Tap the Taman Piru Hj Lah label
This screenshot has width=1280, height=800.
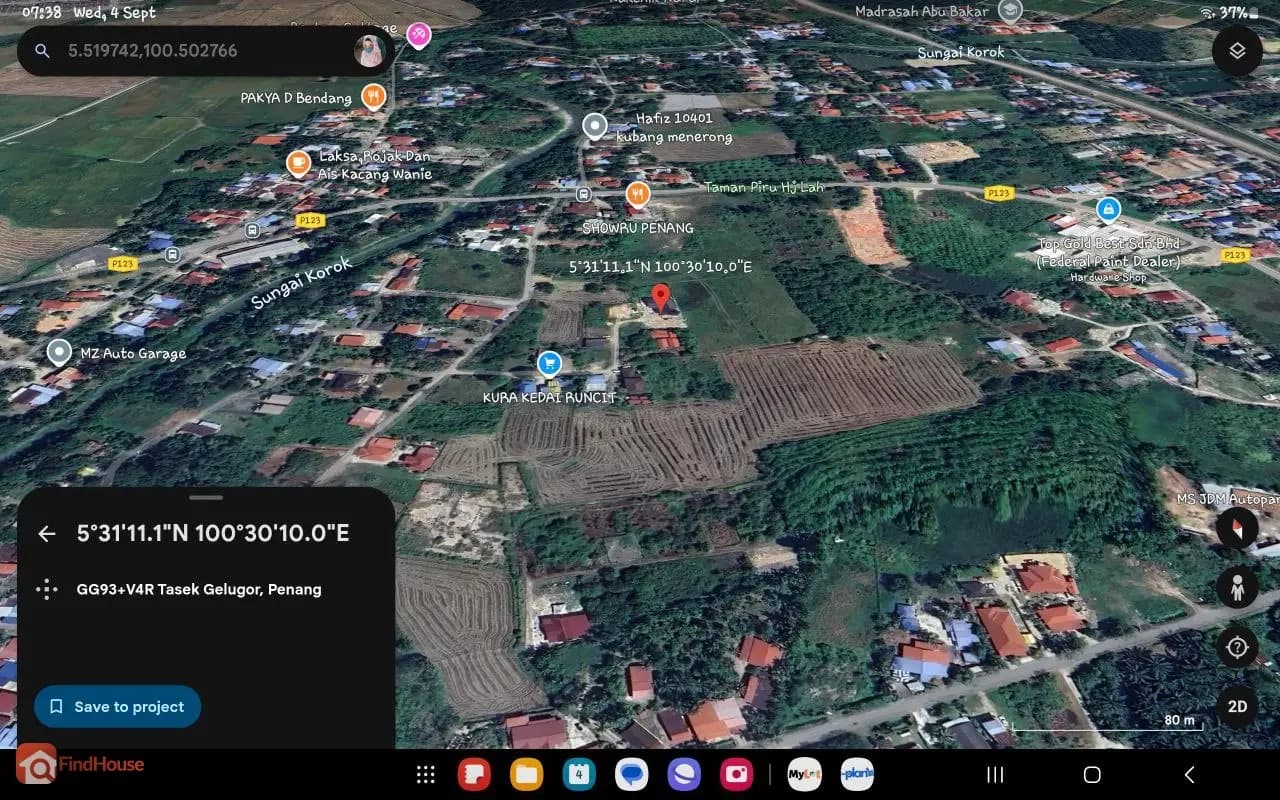tap(764, 187)
